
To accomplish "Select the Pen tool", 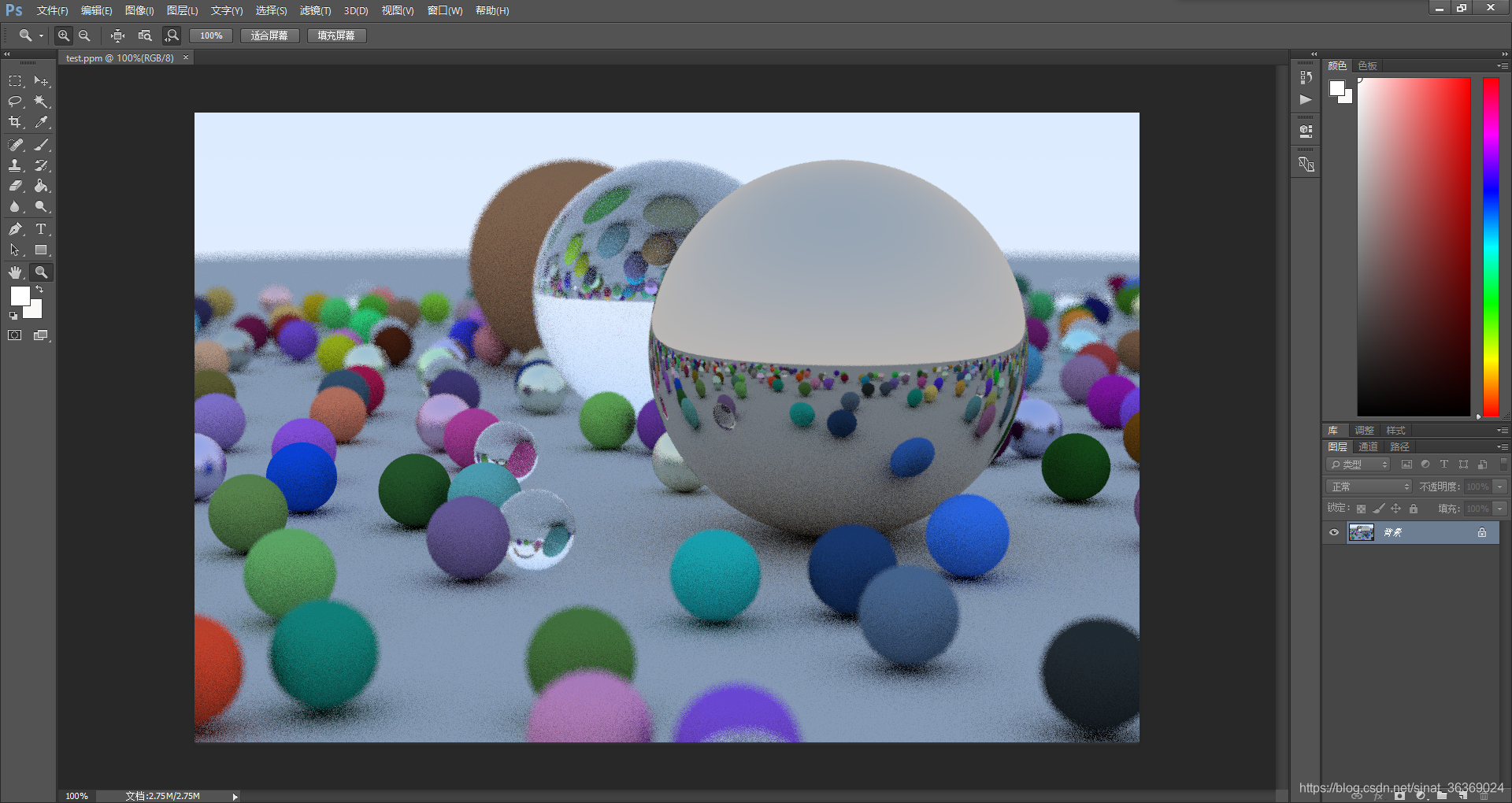I will pyautogui.click(x=15, y=229).
